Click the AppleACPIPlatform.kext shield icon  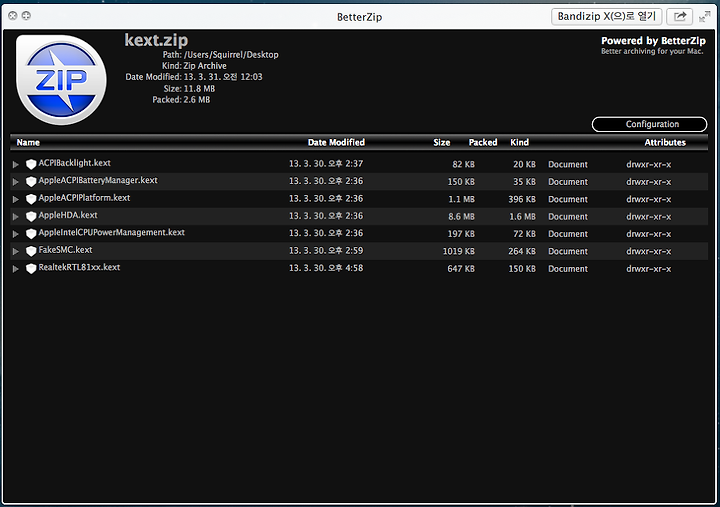click(31, 199)
